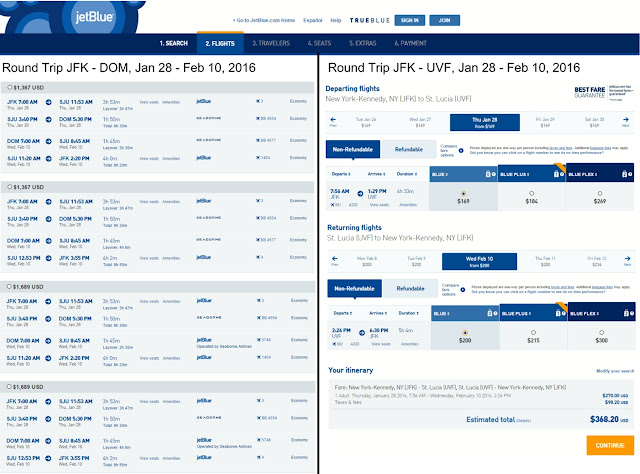640x474 pixels.
Task: Click plane icon for flight 882
Action: 334,344
